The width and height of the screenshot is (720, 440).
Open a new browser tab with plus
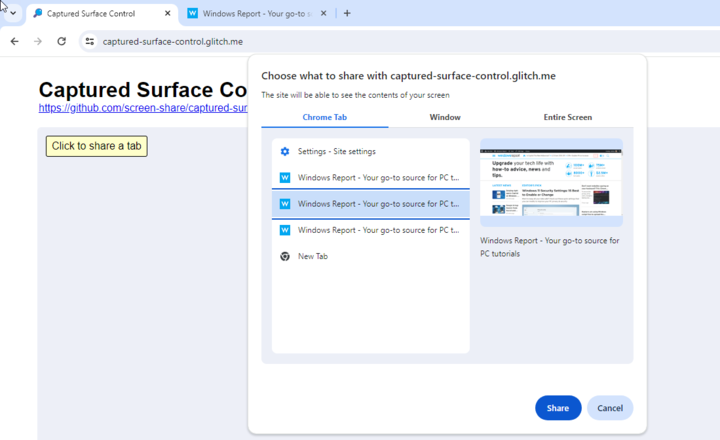pyautogui.click(x=347, y=13)
